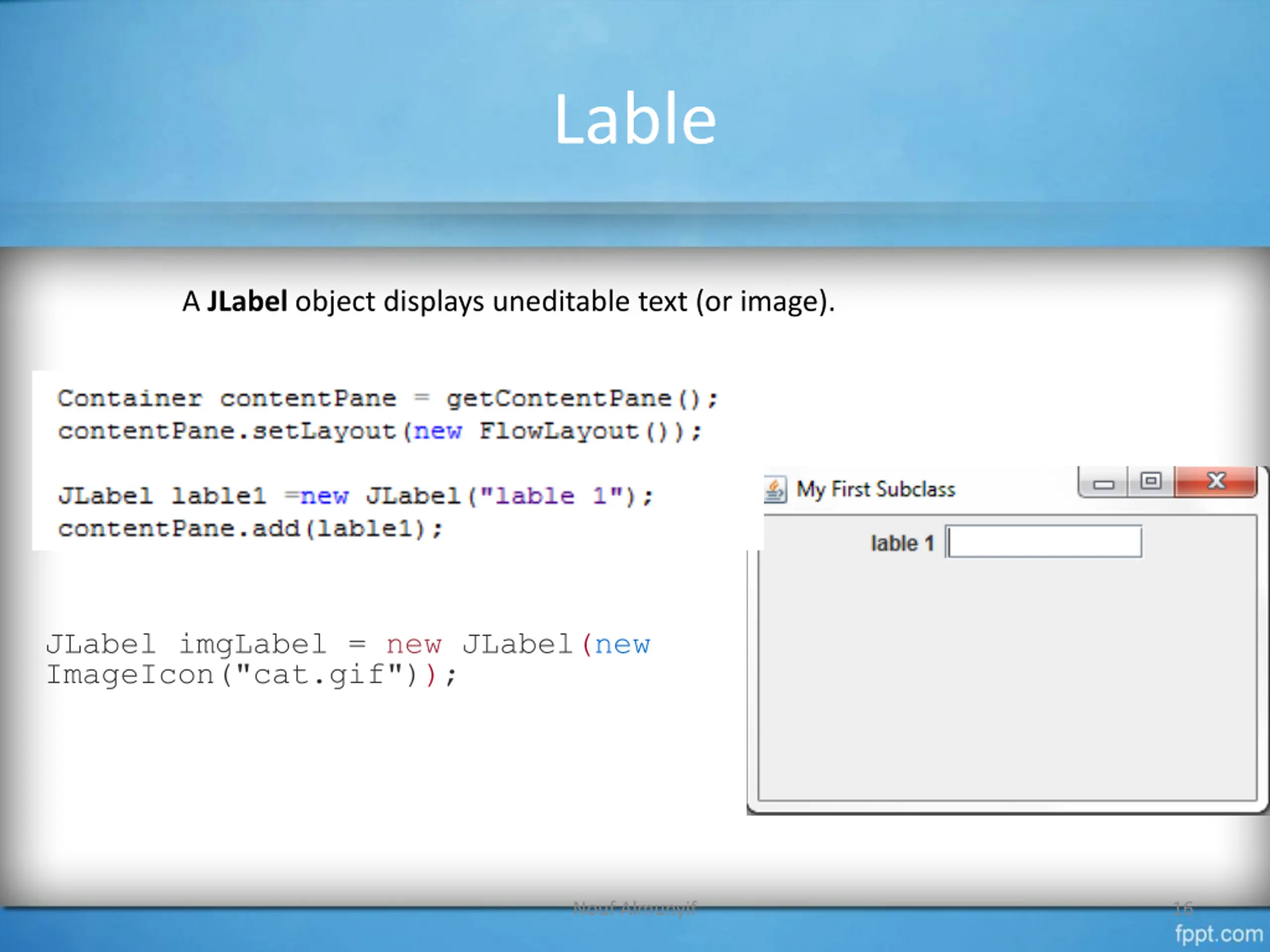Image resolution: width=1270 pixels, height=952 pixels.
Task: Click the "lable 1" label text
Action: point(902,543)
